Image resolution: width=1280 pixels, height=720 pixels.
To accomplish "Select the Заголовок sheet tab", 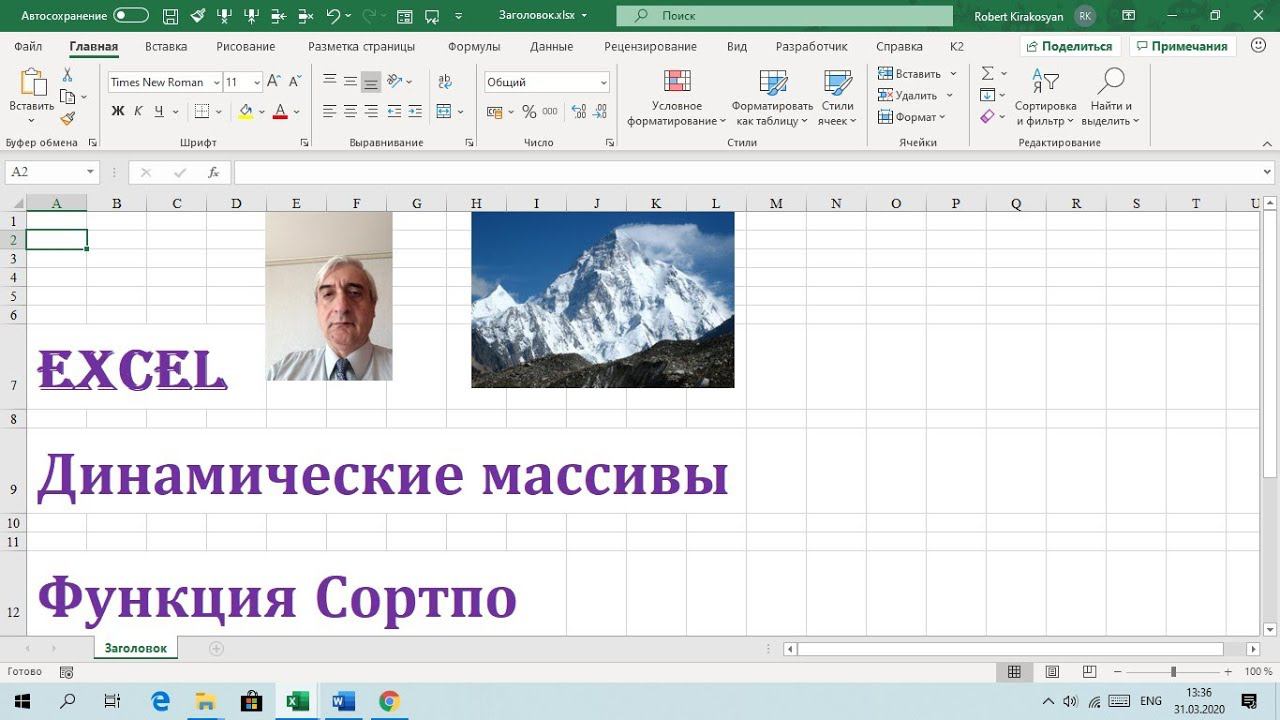I will pyautogui.click(x=136, y=648).
